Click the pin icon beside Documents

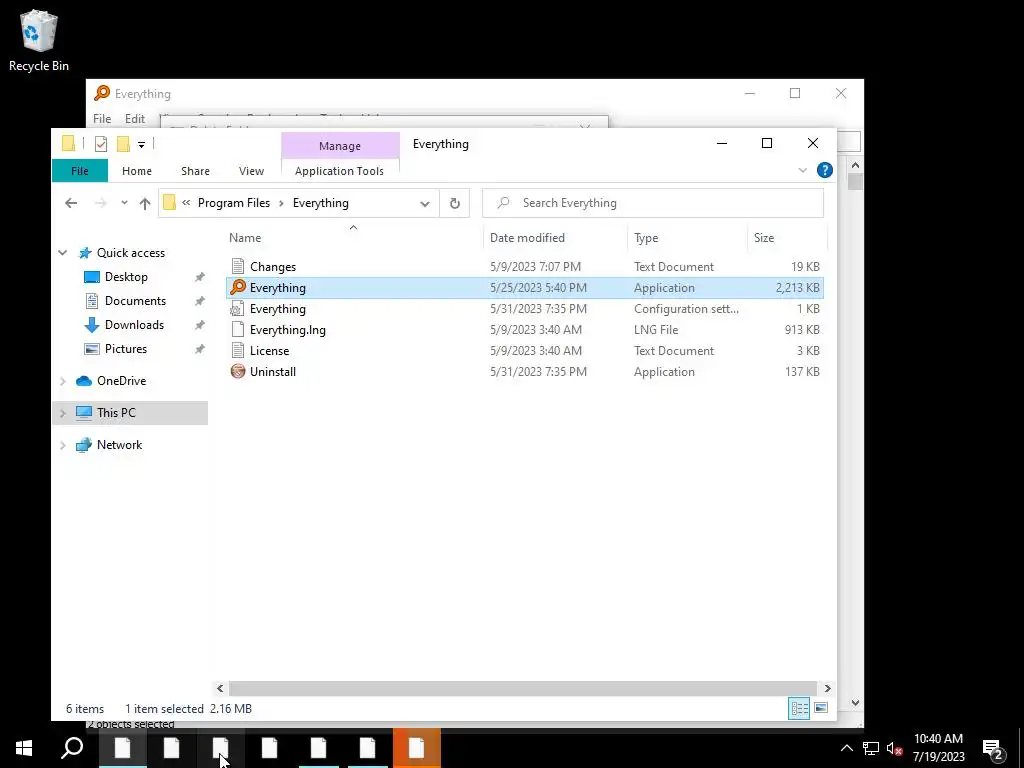200,301
